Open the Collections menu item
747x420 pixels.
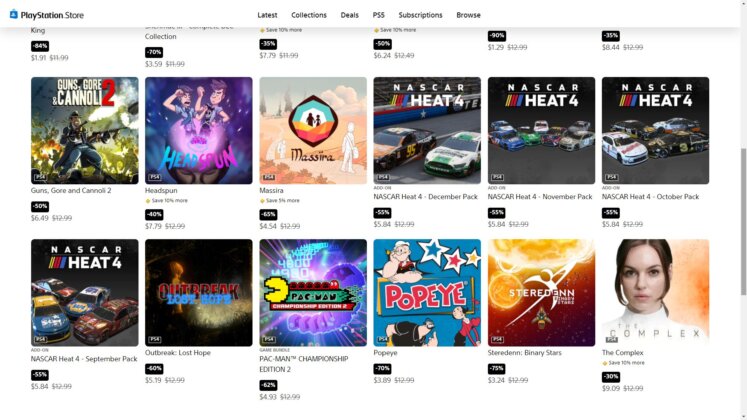(x=309, y=15)
